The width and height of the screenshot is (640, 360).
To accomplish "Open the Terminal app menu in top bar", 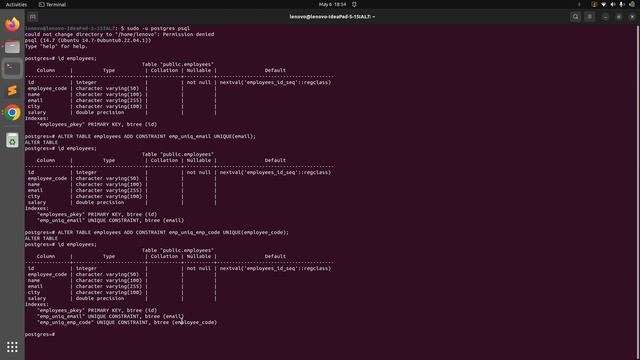I will click(52, 4).
